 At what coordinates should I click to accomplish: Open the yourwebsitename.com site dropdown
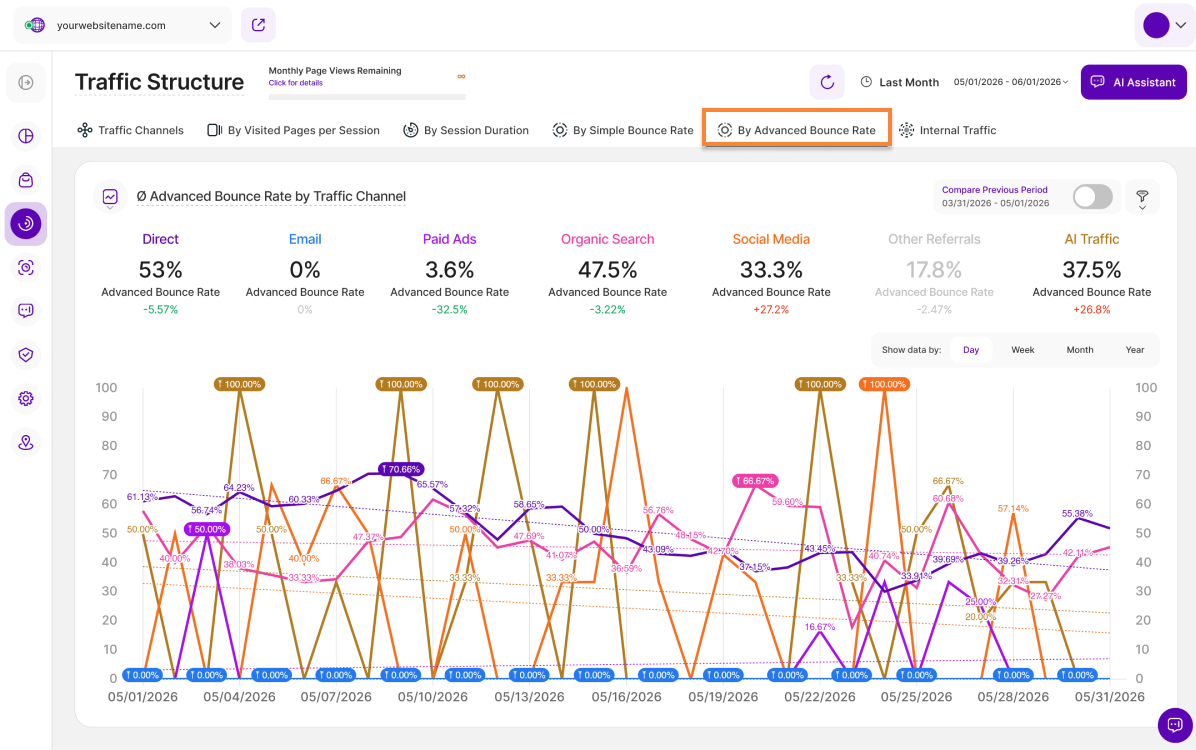click(122, 25)
